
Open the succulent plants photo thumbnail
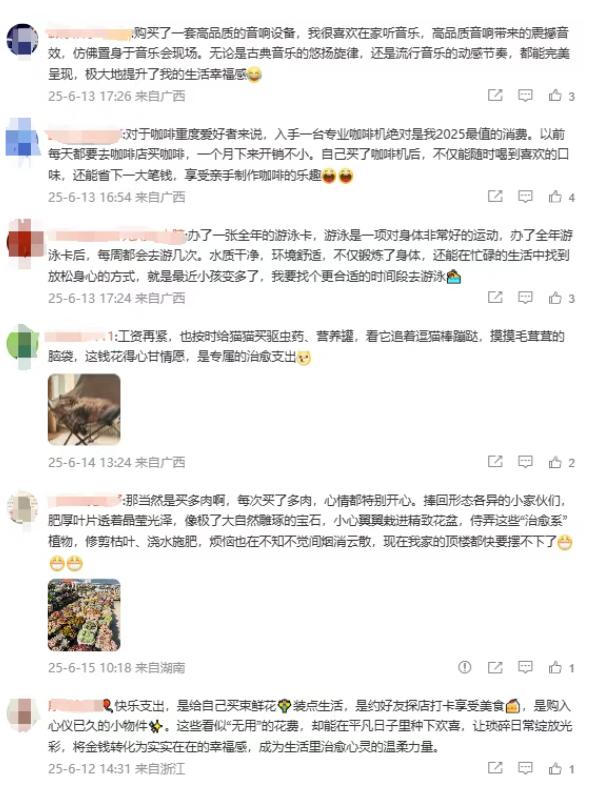click(x=84, y=615)
